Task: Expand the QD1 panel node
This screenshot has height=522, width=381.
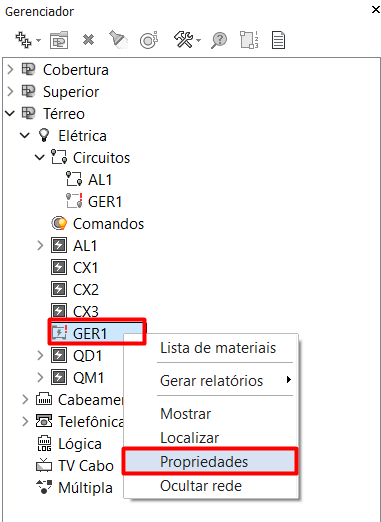Action: tap(40, 356)
